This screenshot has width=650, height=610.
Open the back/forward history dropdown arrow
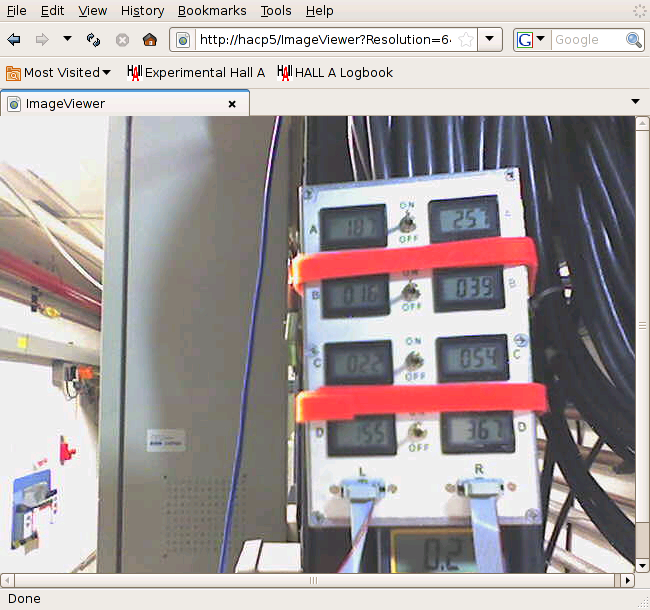tap(67, 39)
